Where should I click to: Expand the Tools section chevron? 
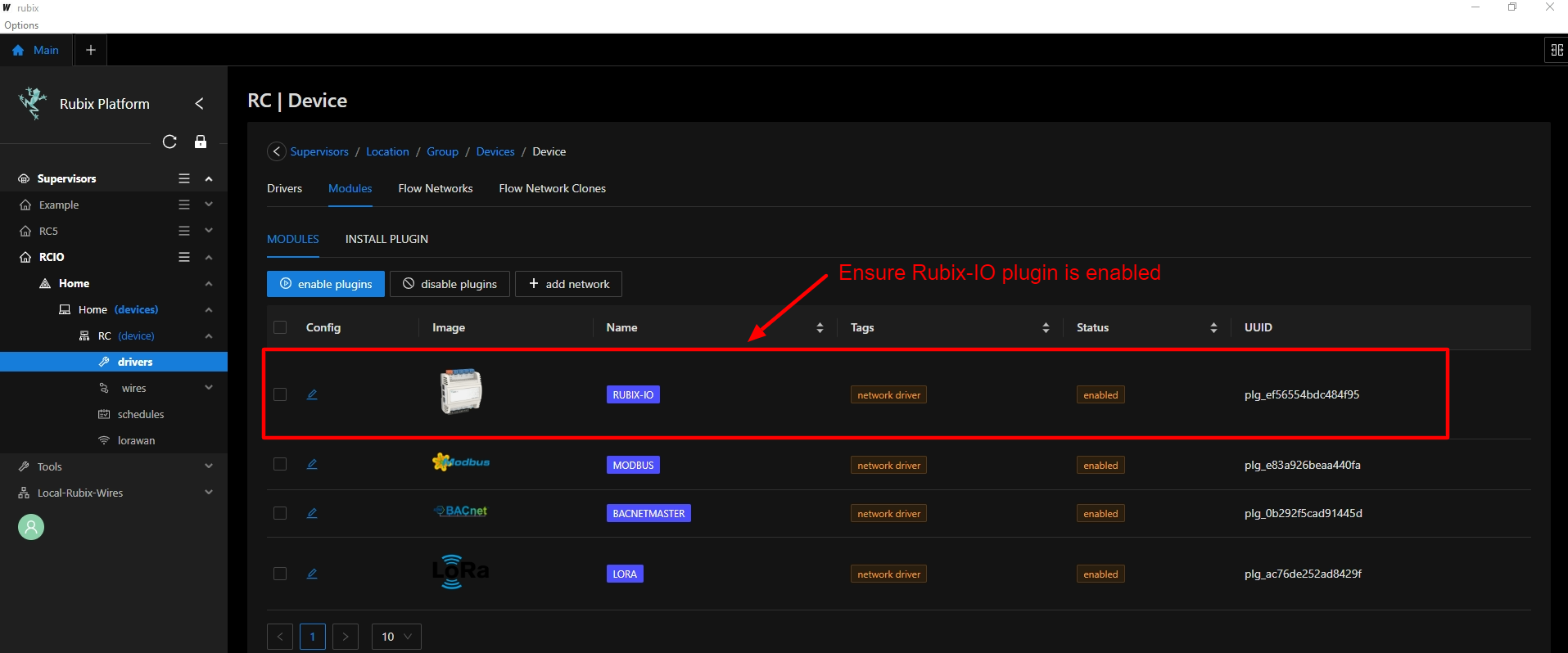pos(209,466)
